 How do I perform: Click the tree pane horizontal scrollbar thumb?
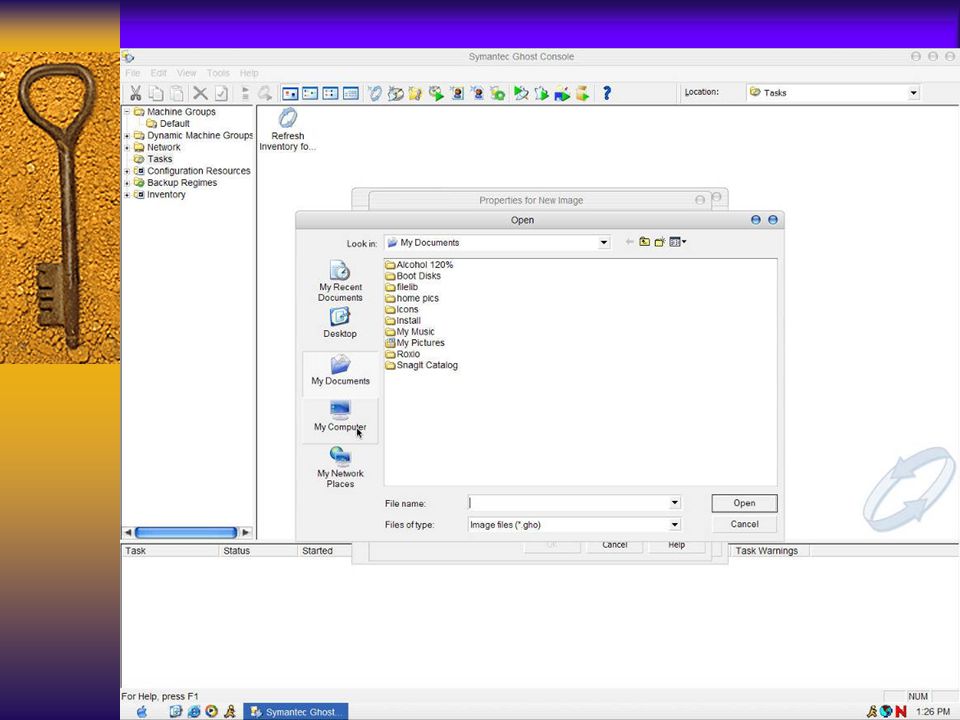pyautogui.click(x=186, y=533)
